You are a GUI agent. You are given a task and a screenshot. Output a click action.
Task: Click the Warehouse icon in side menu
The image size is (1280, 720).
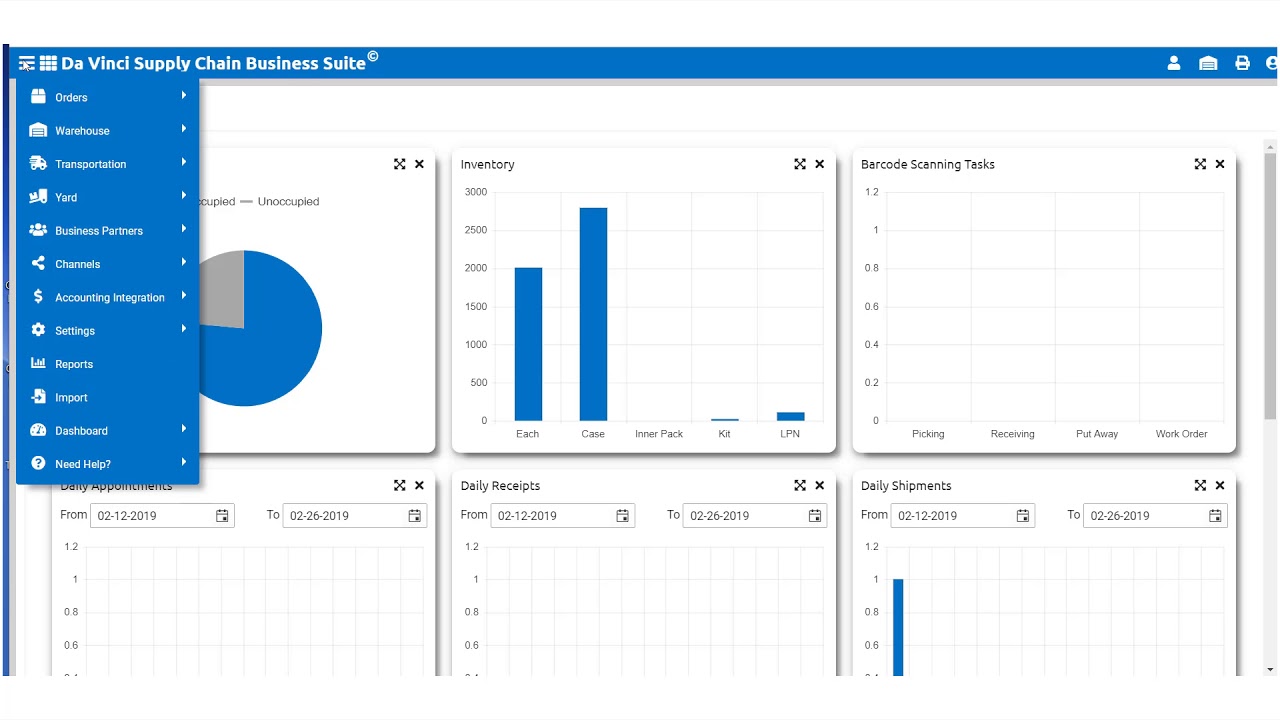(x=38, y=130)
